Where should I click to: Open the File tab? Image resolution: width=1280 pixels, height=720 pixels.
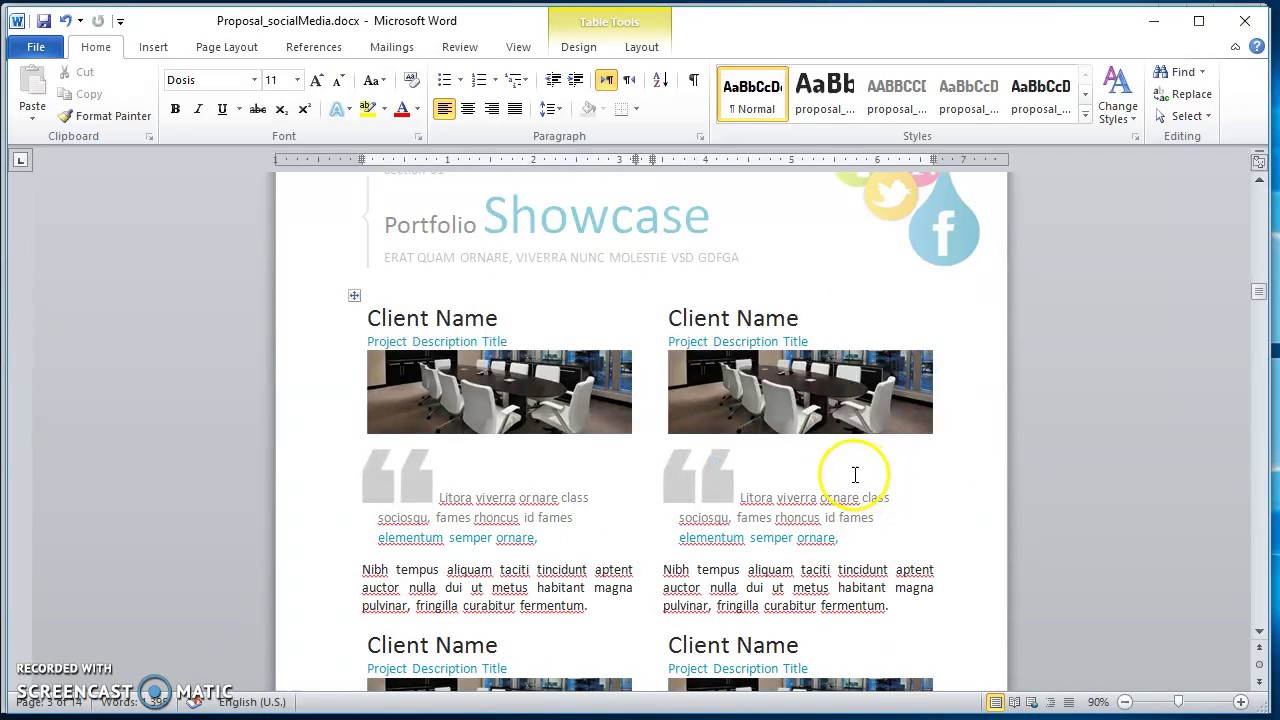35,47
